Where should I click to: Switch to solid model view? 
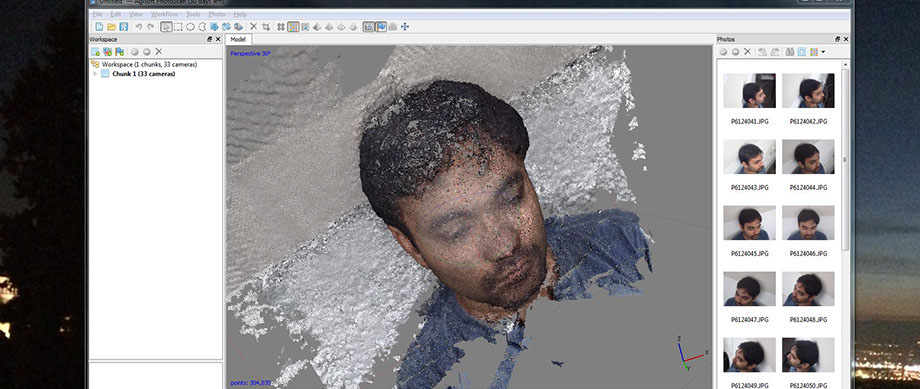(x=329, y=26)
